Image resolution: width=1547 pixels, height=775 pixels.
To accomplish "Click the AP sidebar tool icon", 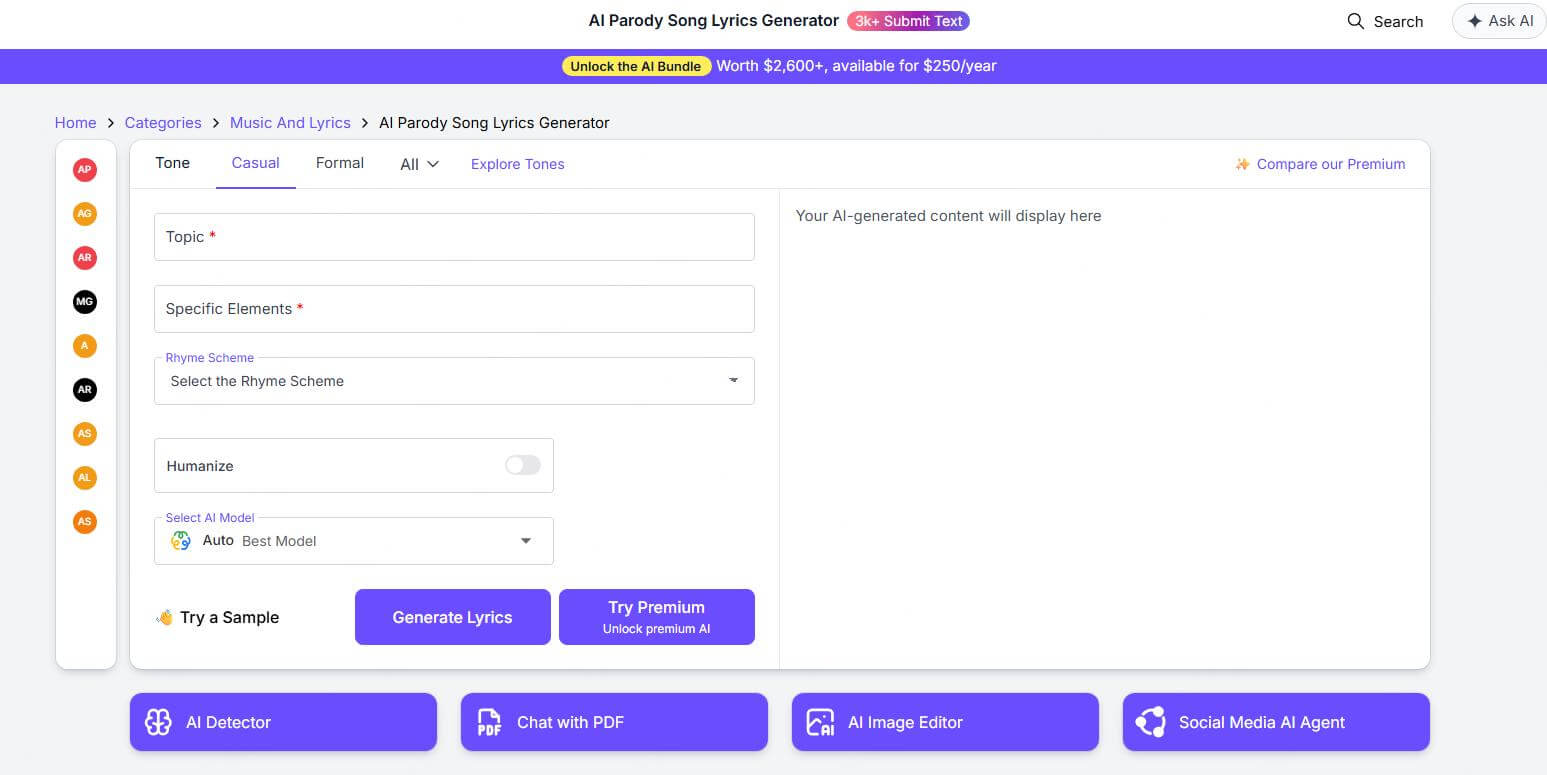I will 84,169.
